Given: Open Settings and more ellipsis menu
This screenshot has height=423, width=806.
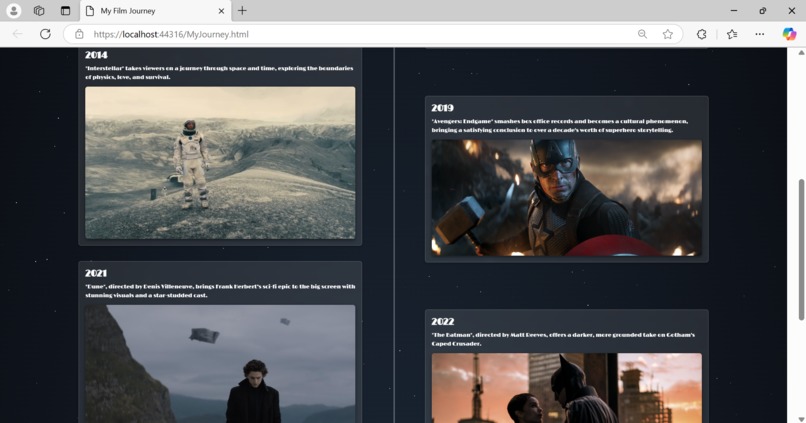Looking at the screenshot, I should click(x=759, y=34).
